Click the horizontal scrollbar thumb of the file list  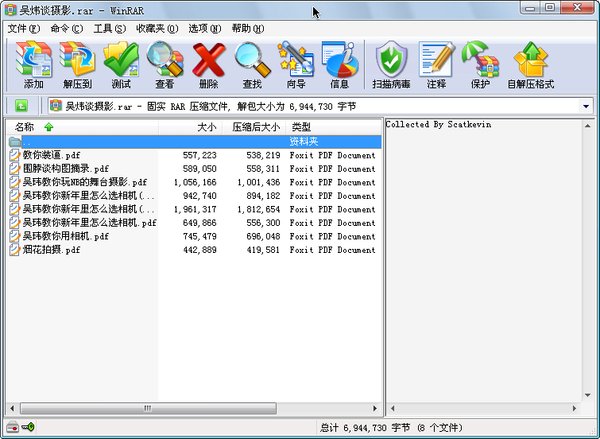point(148,408)
